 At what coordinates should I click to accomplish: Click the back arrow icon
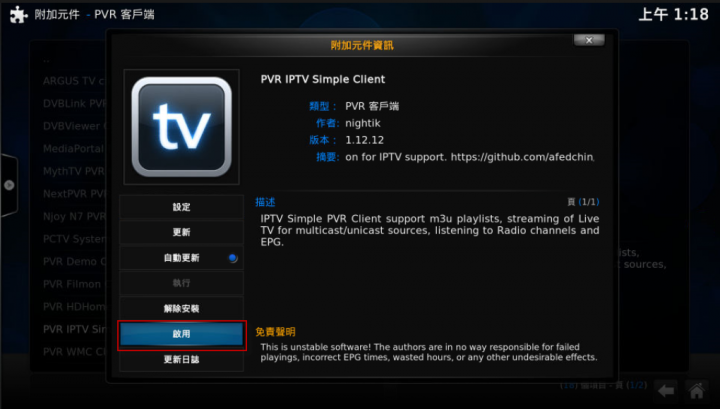pyautogui.click(x=665, y=391)
